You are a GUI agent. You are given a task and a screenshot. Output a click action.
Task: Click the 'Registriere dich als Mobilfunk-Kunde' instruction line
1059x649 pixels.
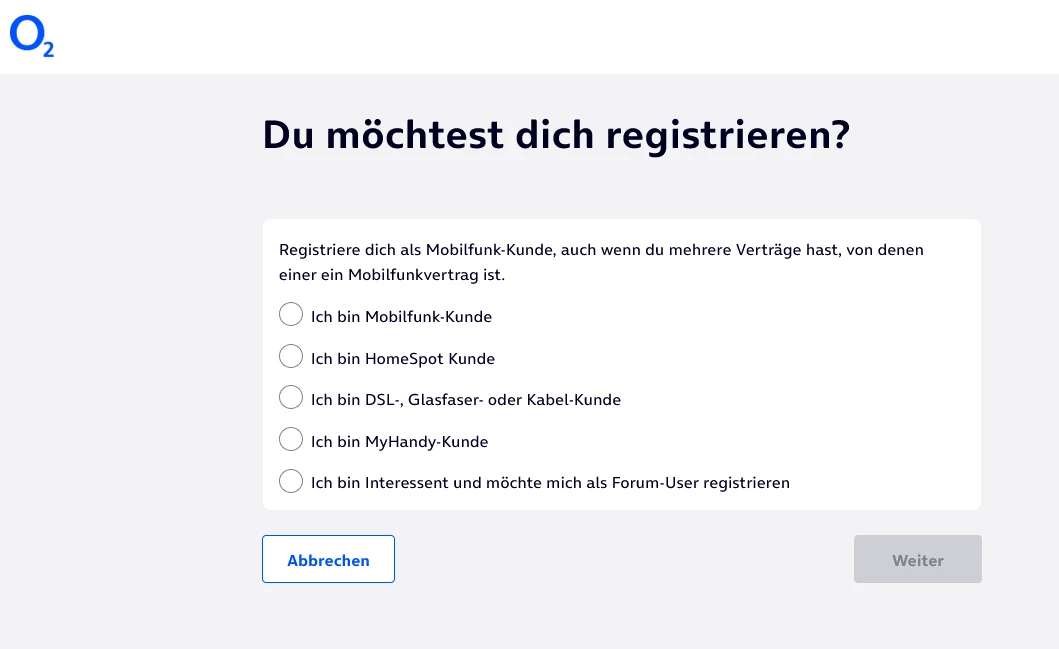click(x=601, y=250)
